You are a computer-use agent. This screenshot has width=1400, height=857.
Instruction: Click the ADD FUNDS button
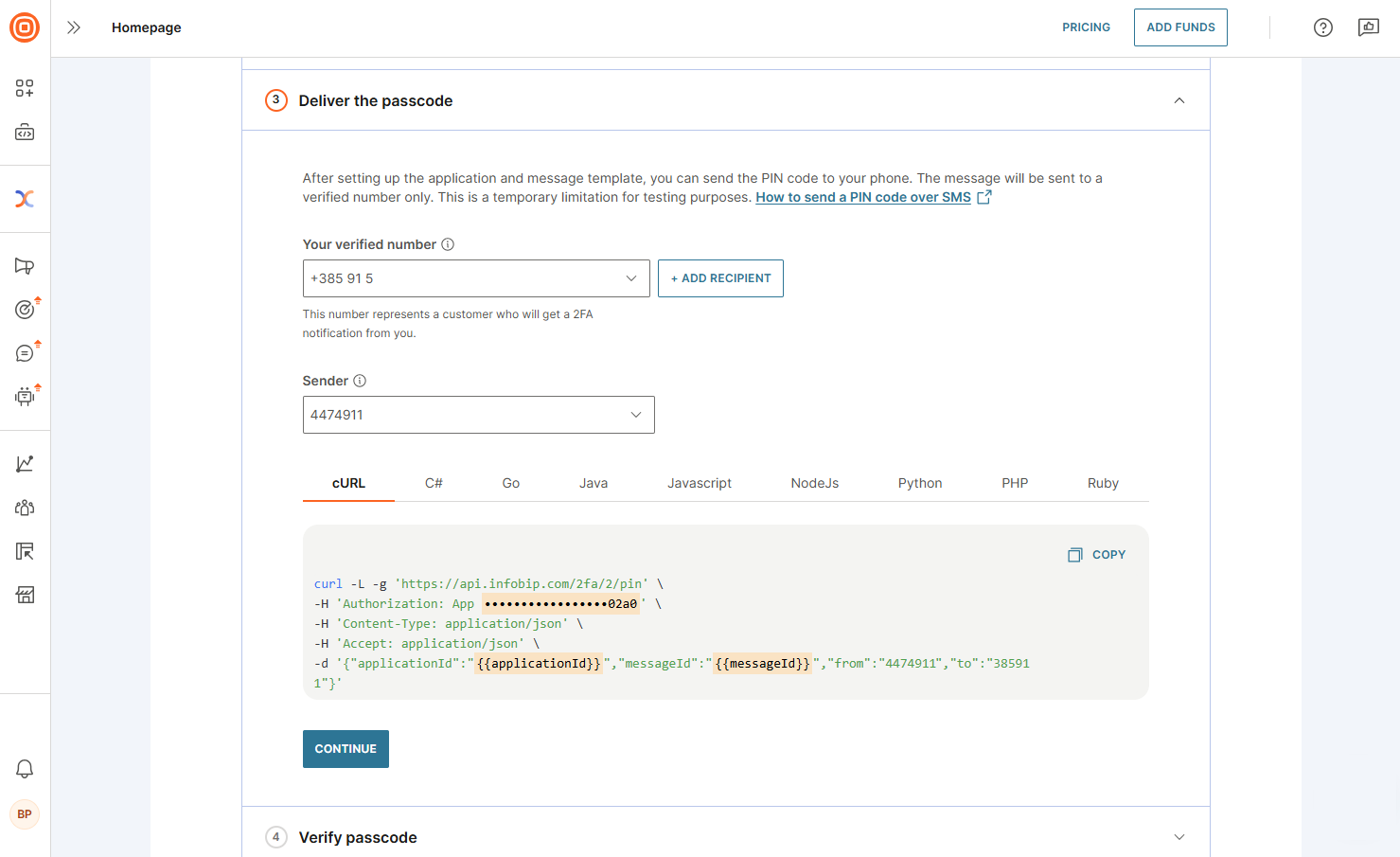pyautogui.click(x=1180, y=27)
